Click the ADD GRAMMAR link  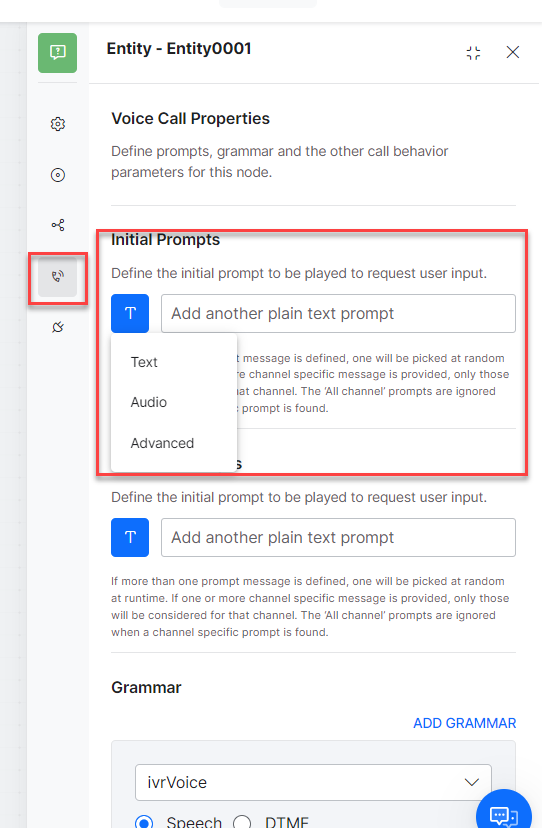tap(464, 723)
